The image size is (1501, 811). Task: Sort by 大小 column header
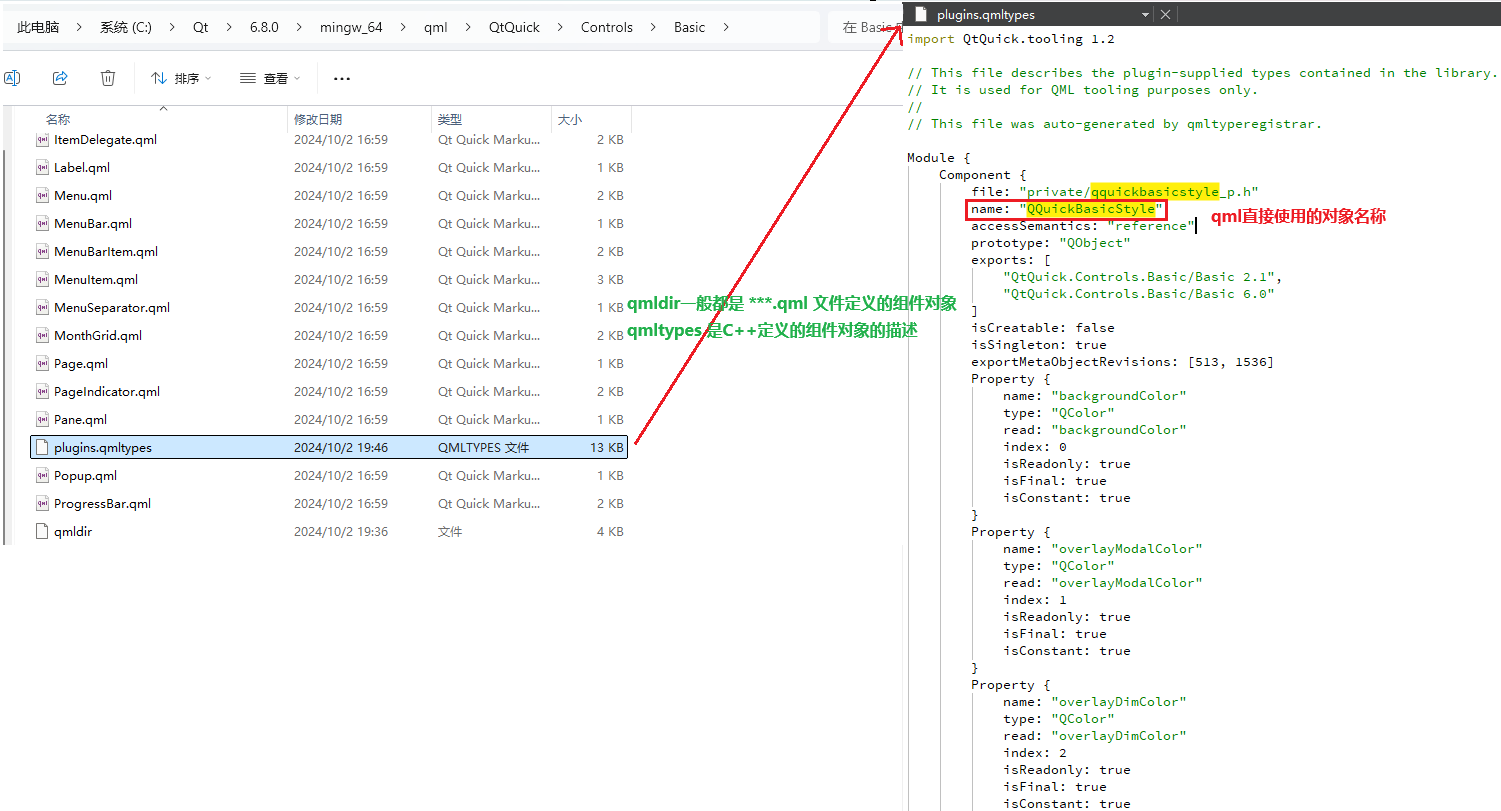(x=570, y=119)
